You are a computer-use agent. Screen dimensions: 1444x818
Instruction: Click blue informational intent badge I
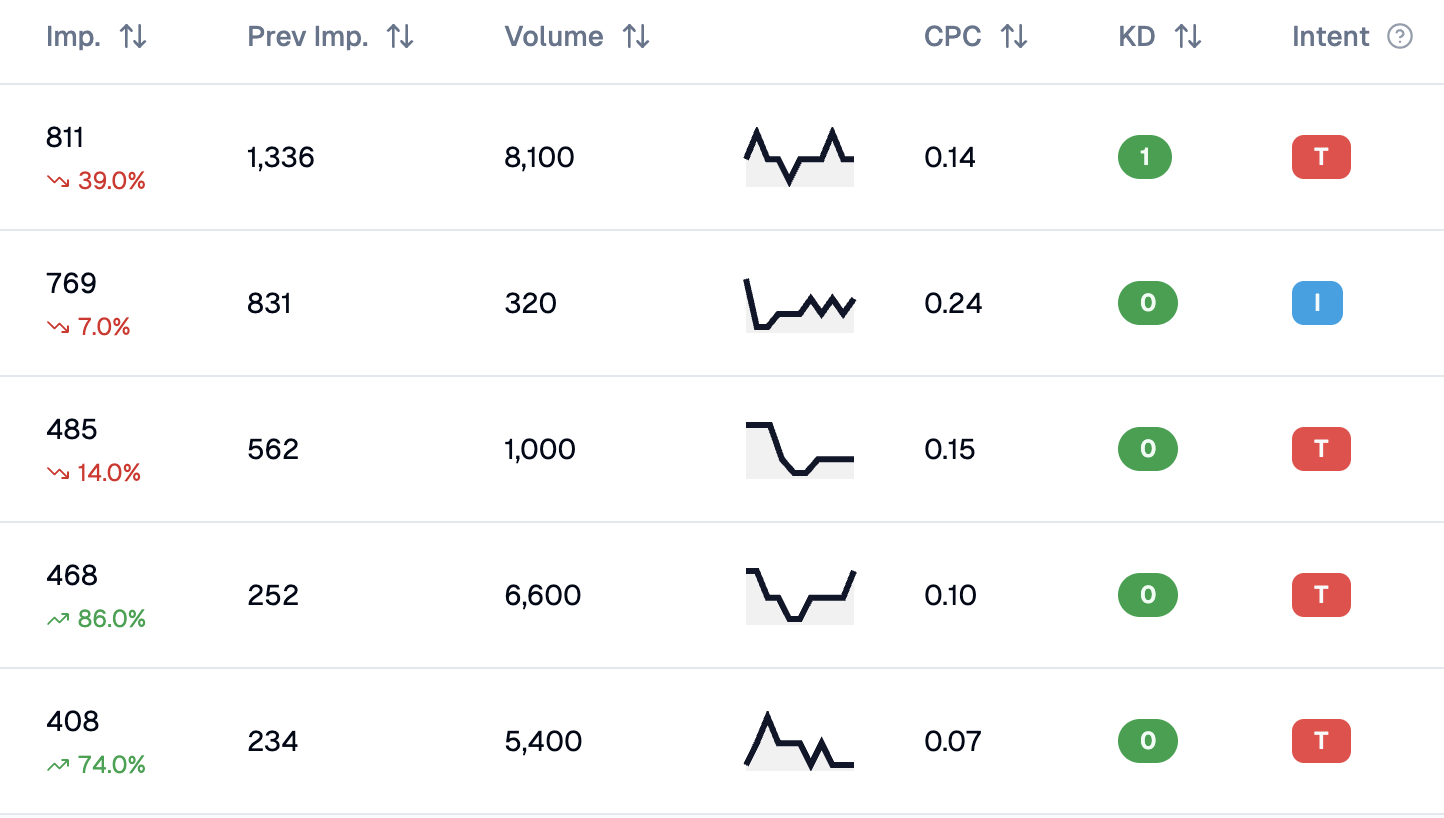[1317, 303]
